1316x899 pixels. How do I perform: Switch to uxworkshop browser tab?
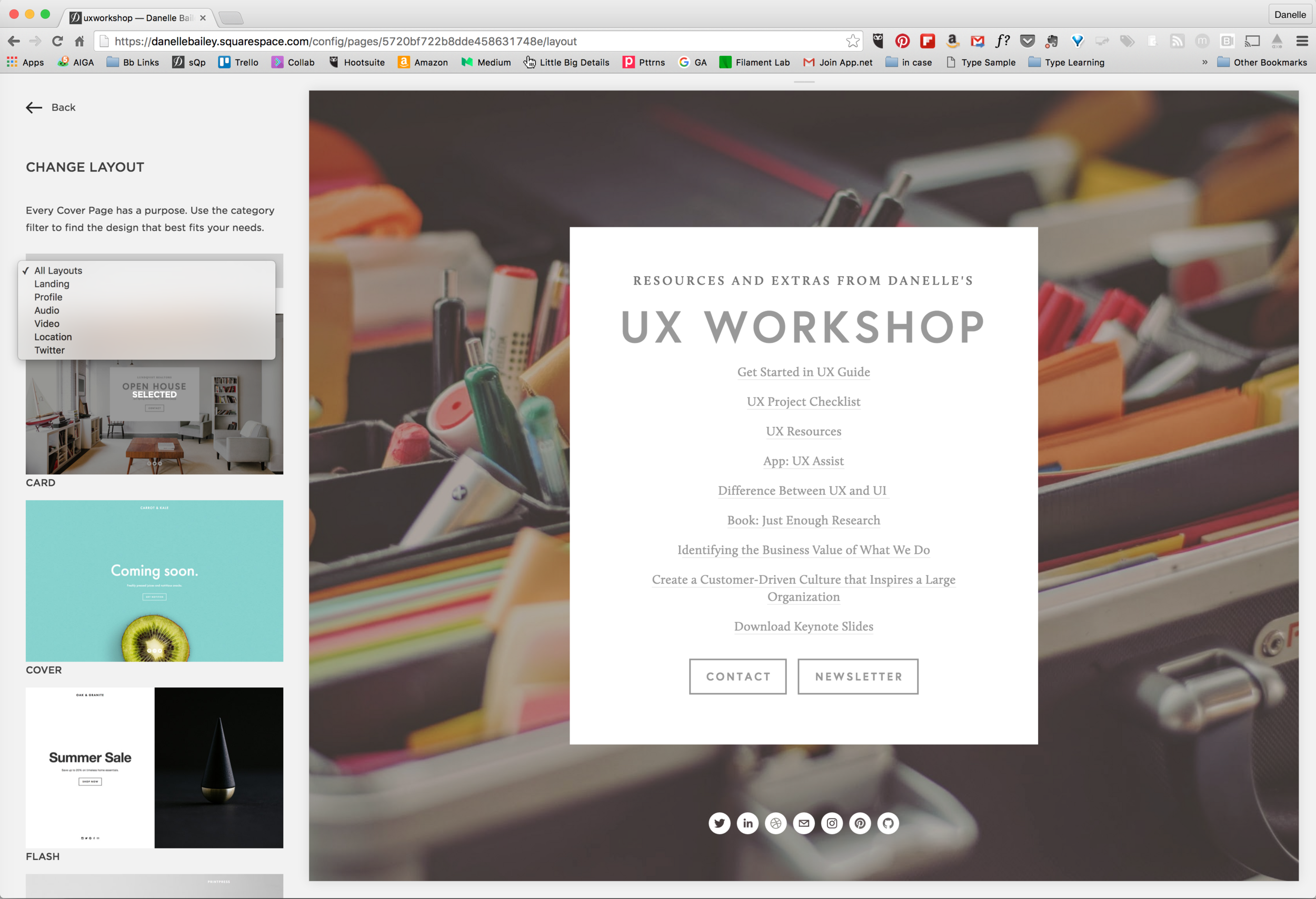(x=136, y=17)
